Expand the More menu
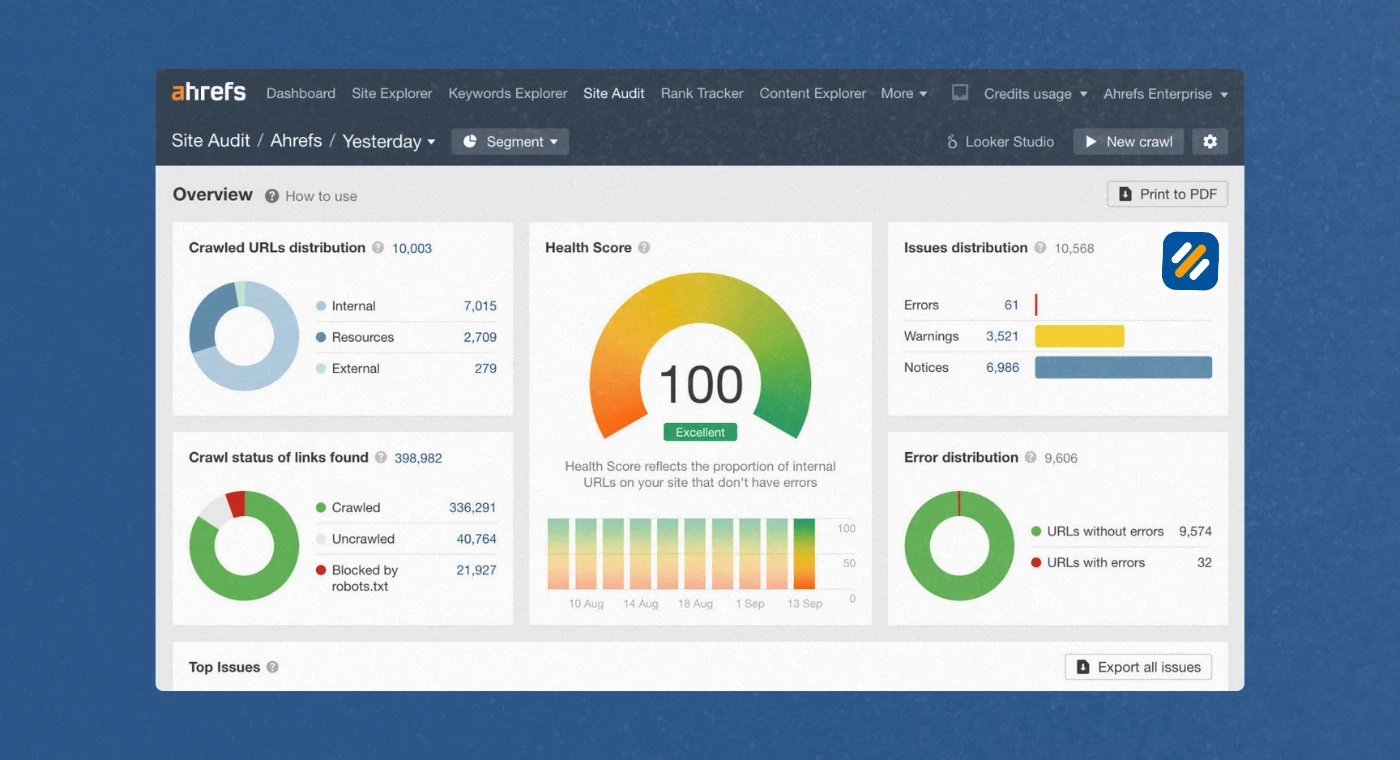The height and width of the screenshot is (760, 1400). tap(904, 93)
